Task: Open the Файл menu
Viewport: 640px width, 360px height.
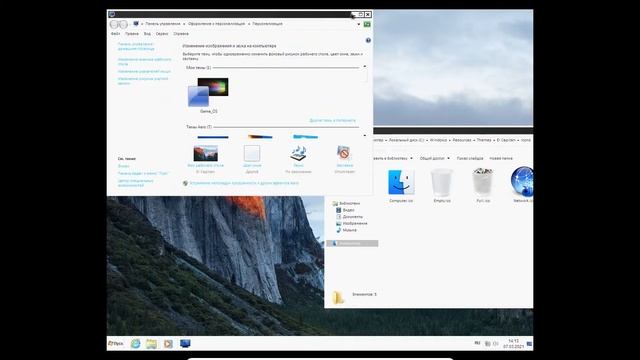Action: [116, 34]
